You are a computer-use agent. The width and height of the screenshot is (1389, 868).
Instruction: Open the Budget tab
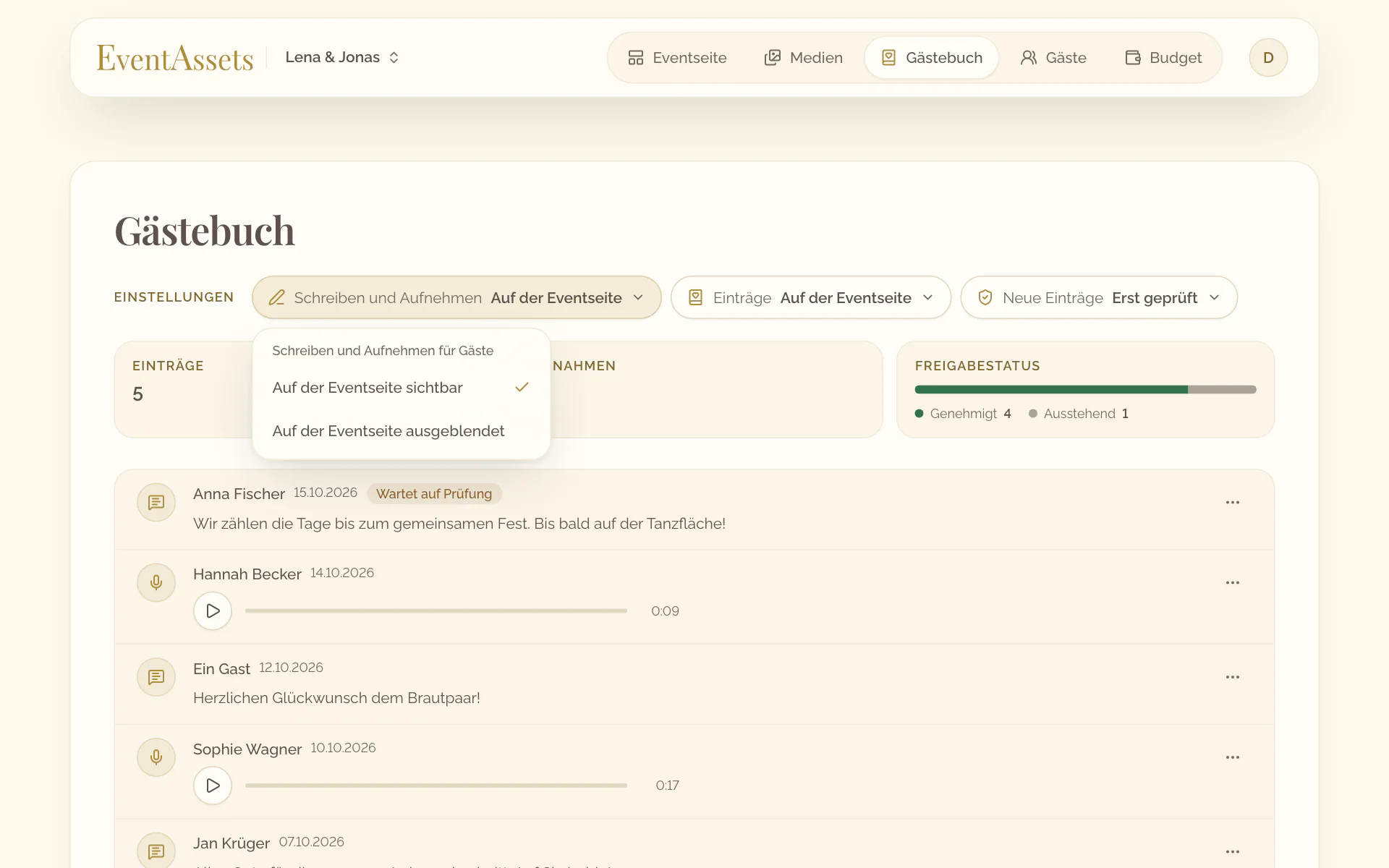tap(1163, 58)
